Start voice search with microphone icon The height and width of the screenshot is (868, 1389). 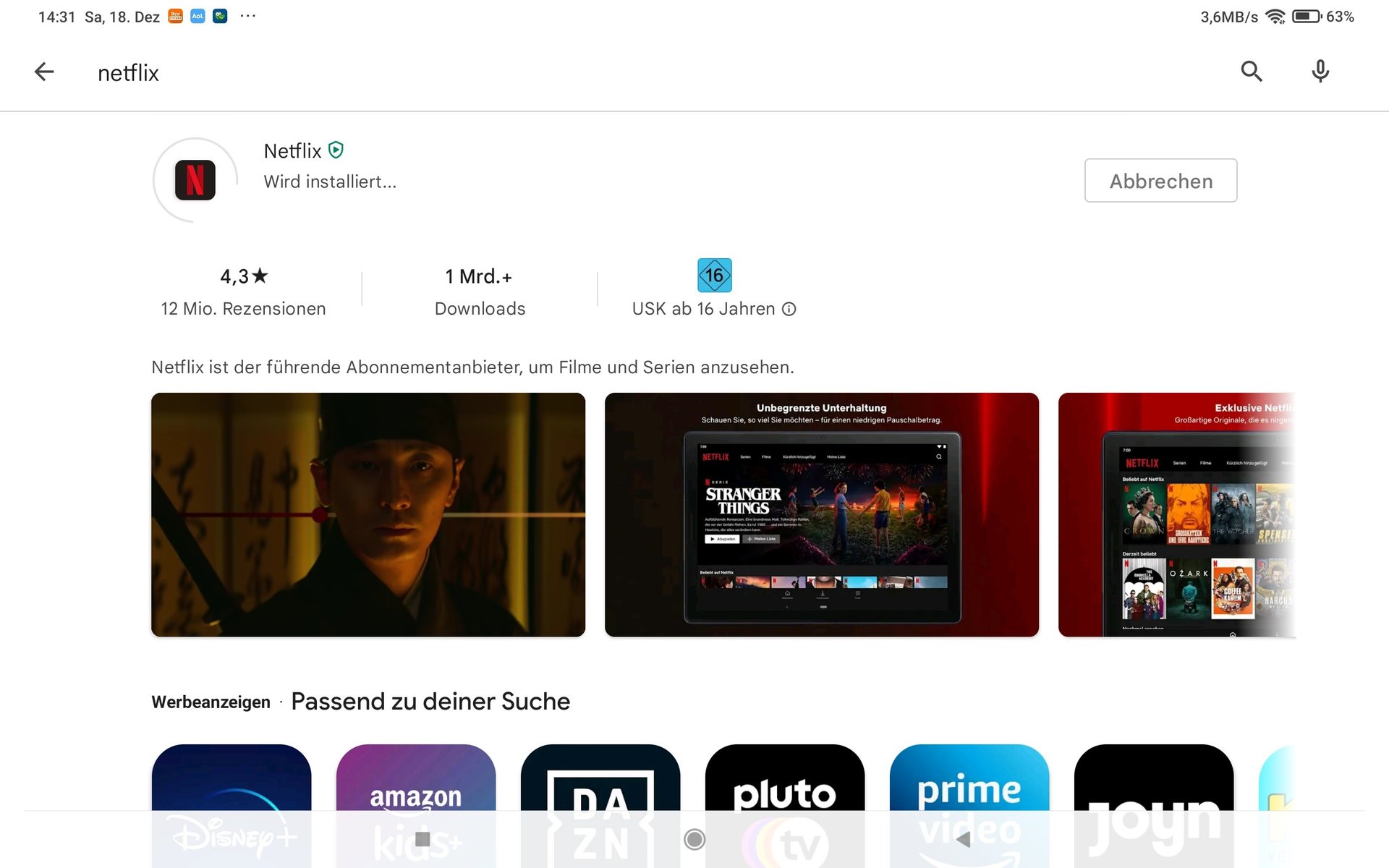coord(1320,71)
